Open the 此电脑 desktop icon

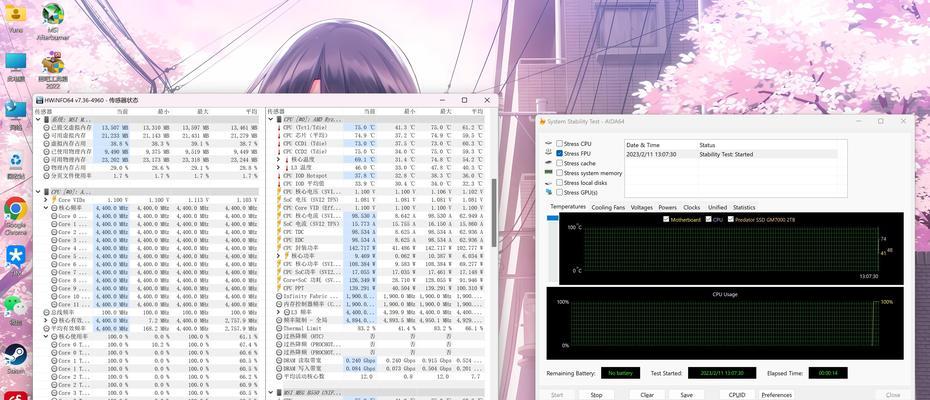click(x=15, y=67)
